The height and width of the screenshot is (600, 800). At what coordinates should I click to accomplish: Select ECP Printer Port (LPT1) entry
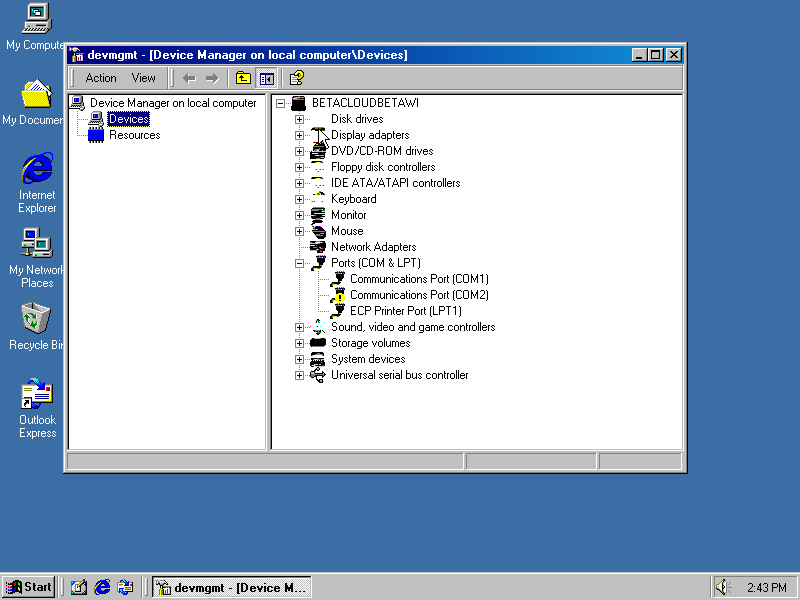[x=406, y=311]
